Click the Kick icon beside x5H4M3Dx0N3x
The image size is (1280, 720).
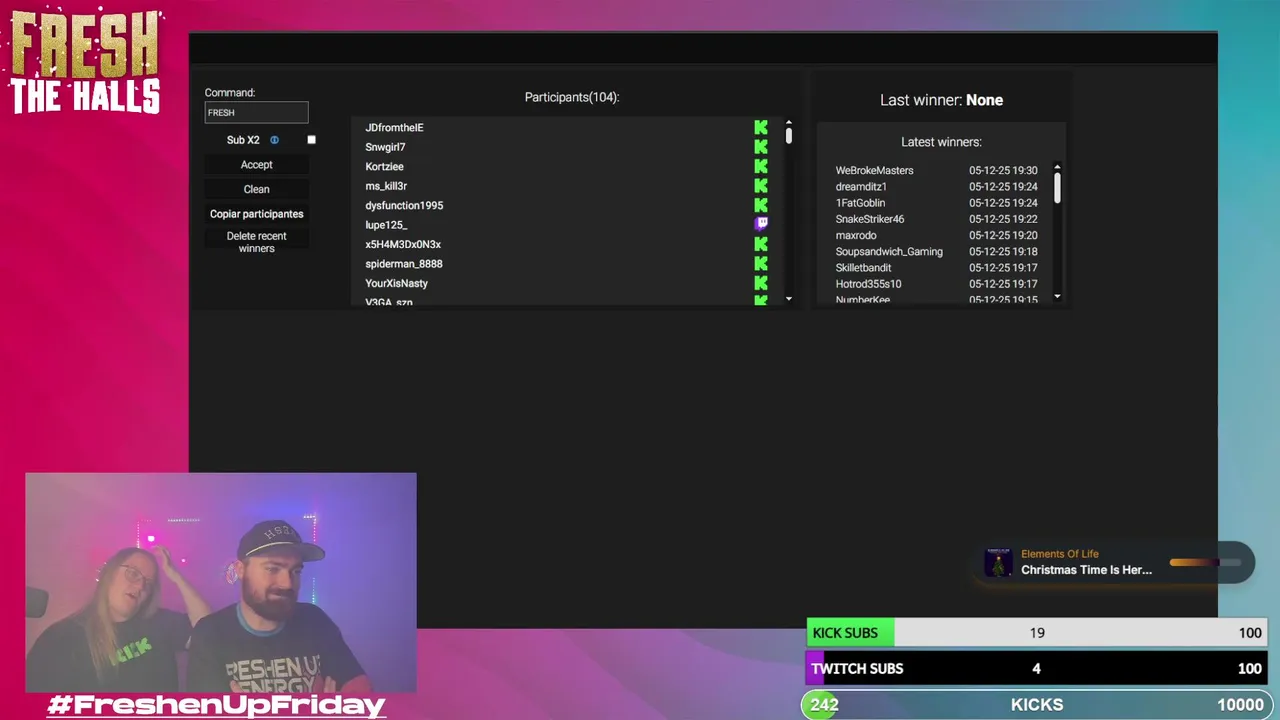tap(761, 244)
